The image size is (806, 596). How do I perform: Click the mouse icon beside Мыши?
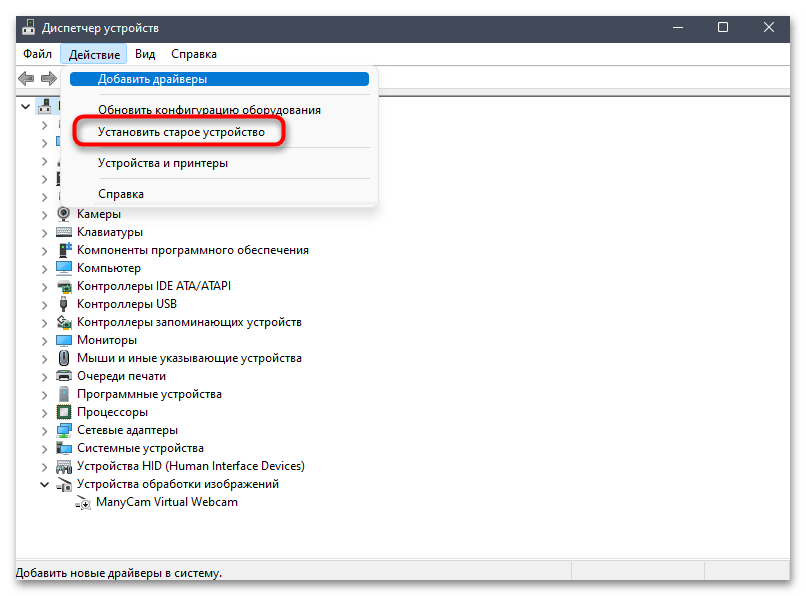pos(64,358)
